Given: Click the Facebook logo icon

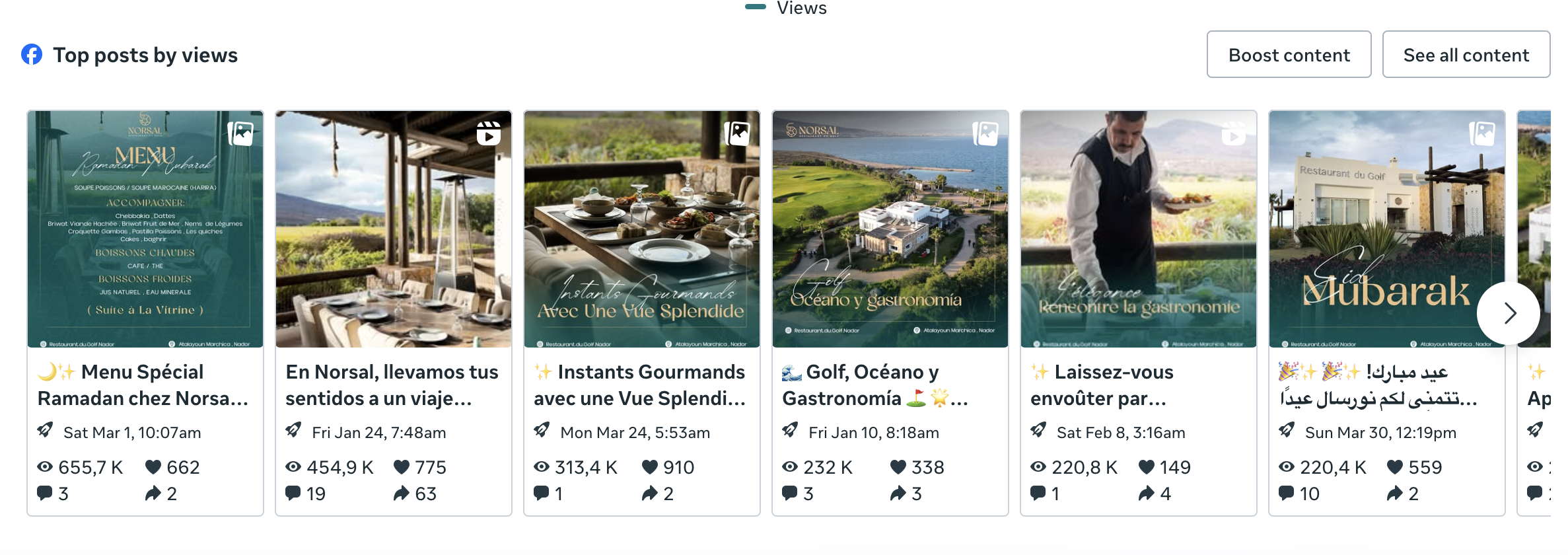Looking at the screenshot, I should 32,55.
